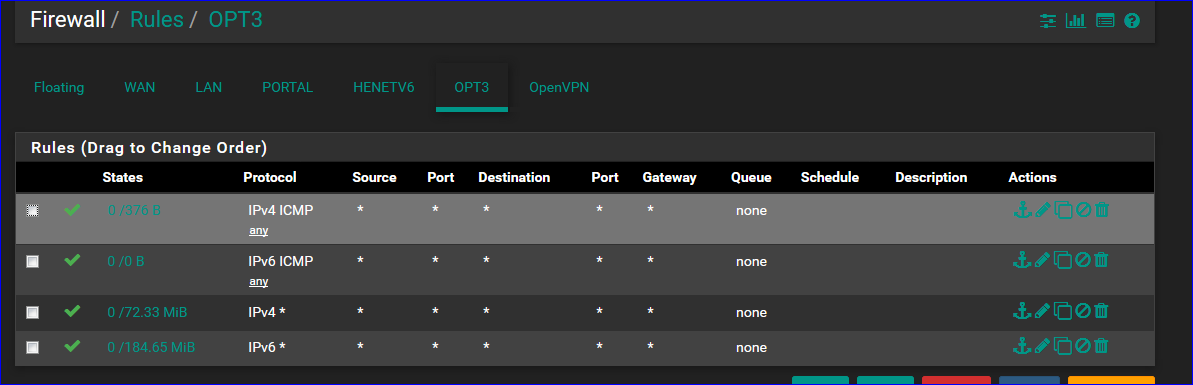Disable the IPv6 * rule
This screenshot has width=1193, height=385.
1083,346
